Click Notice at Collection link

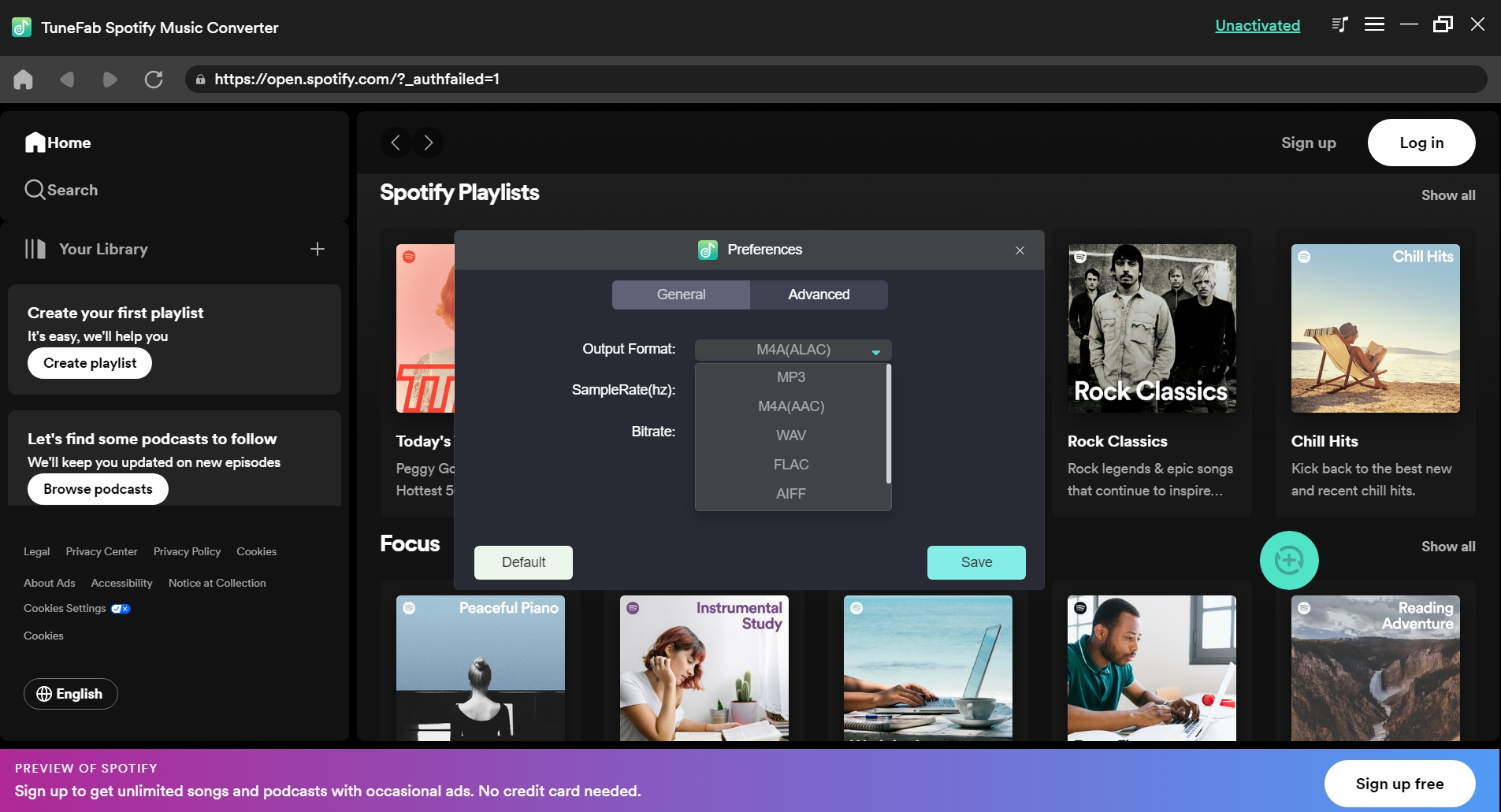coord(217,583)
